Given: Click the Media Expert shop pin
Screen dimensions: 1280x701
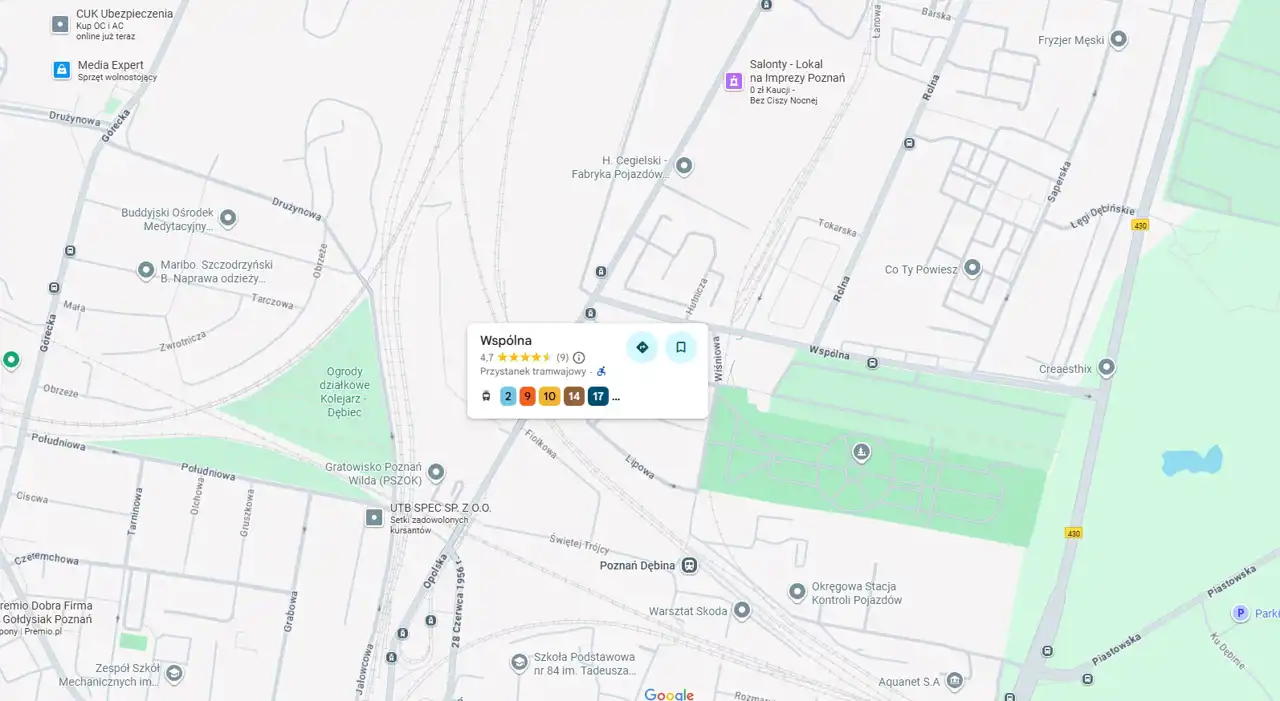Looking at the screenshot, I should (x=61, y=70).
